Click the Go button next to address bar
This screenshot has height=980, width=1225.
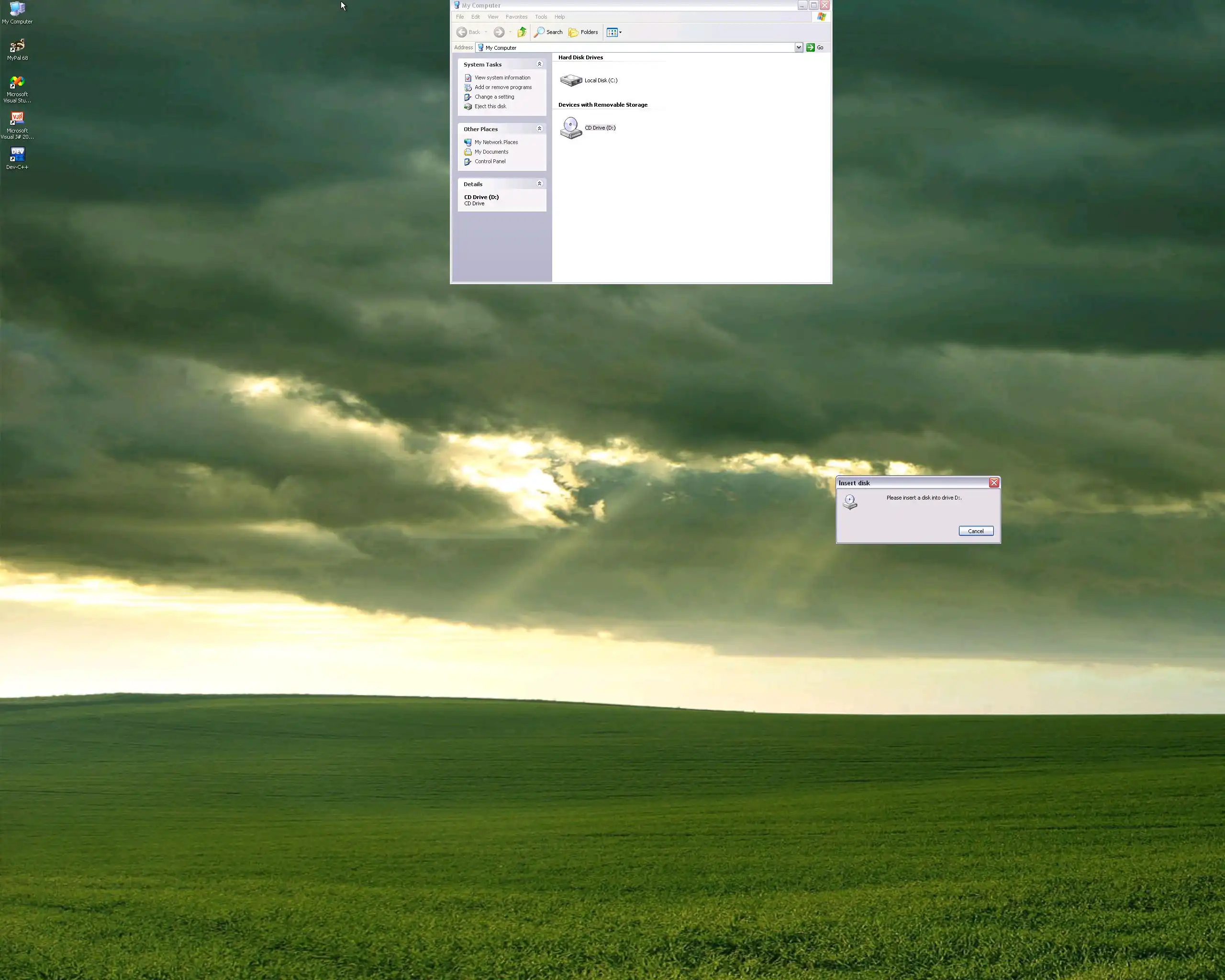815,48
